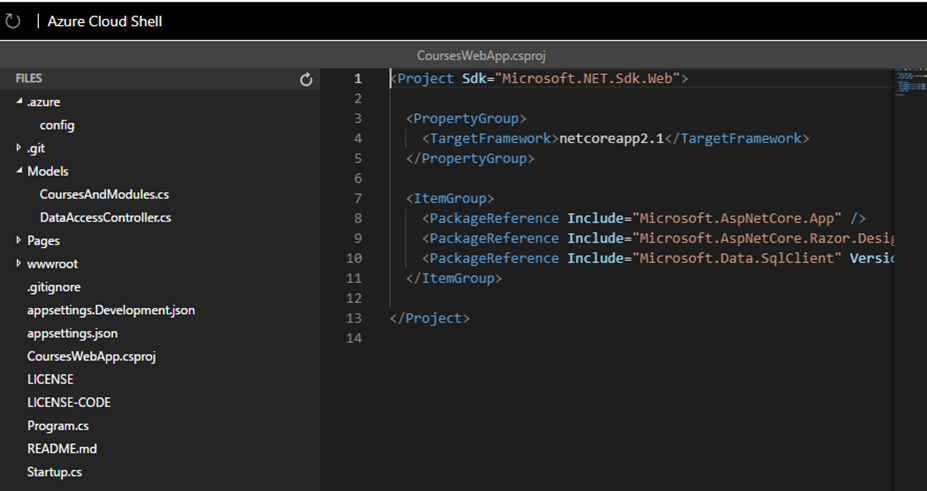
Task: Open the appsettings.json file
Action: click(x=72, y=333)
